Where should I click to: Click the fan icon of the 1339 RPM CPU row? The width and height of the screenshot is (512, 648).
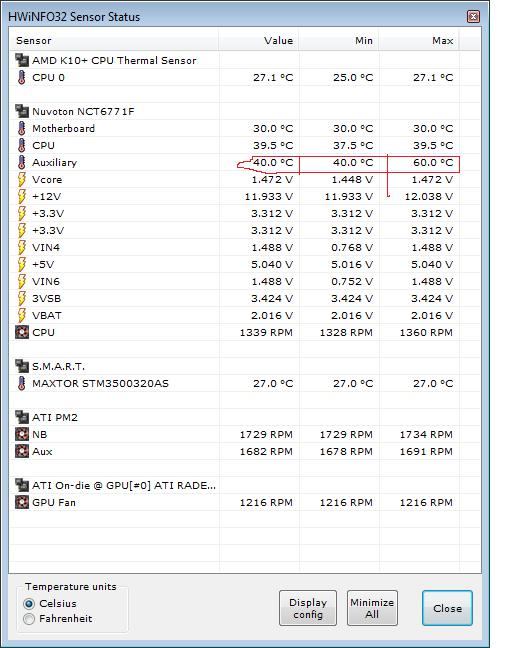click(22, 332)
